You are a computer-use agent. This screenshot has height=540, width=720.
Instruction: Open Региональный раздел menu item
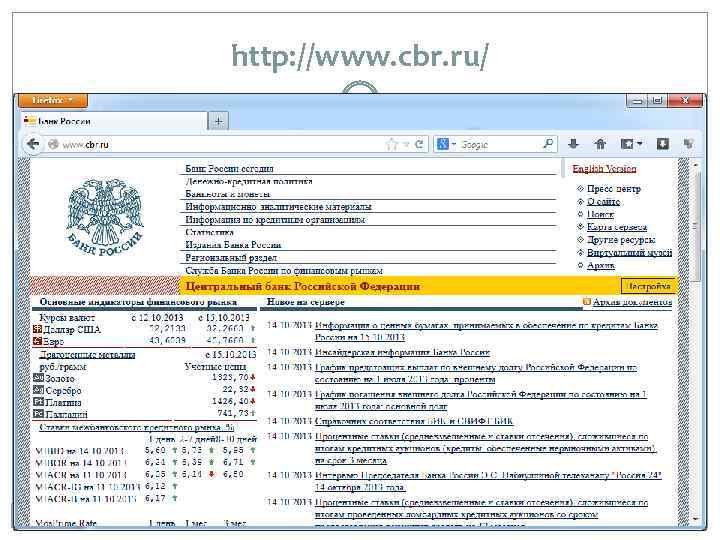pyautogui.click(x=231, y=258)
